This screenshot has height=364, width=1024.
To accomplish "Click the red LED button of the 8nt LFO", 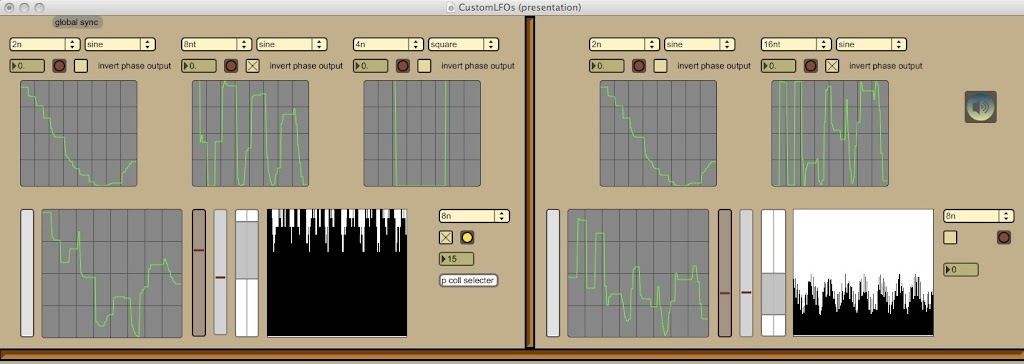I will tap(231, 66).
